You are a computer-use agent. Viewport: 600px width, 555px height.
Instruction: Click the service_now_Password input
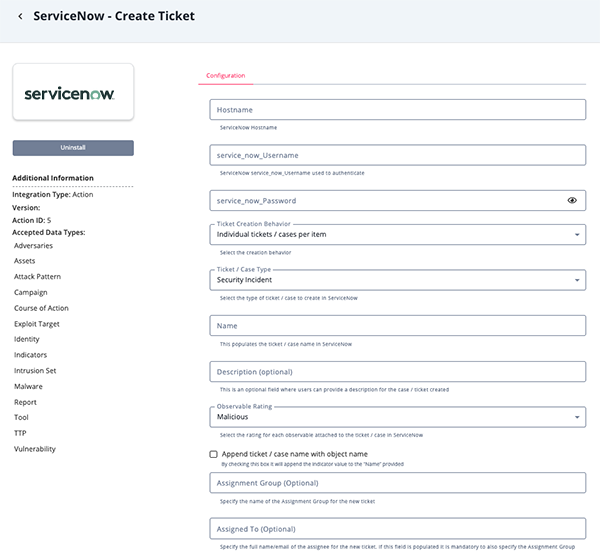click(x=385, y=200)
